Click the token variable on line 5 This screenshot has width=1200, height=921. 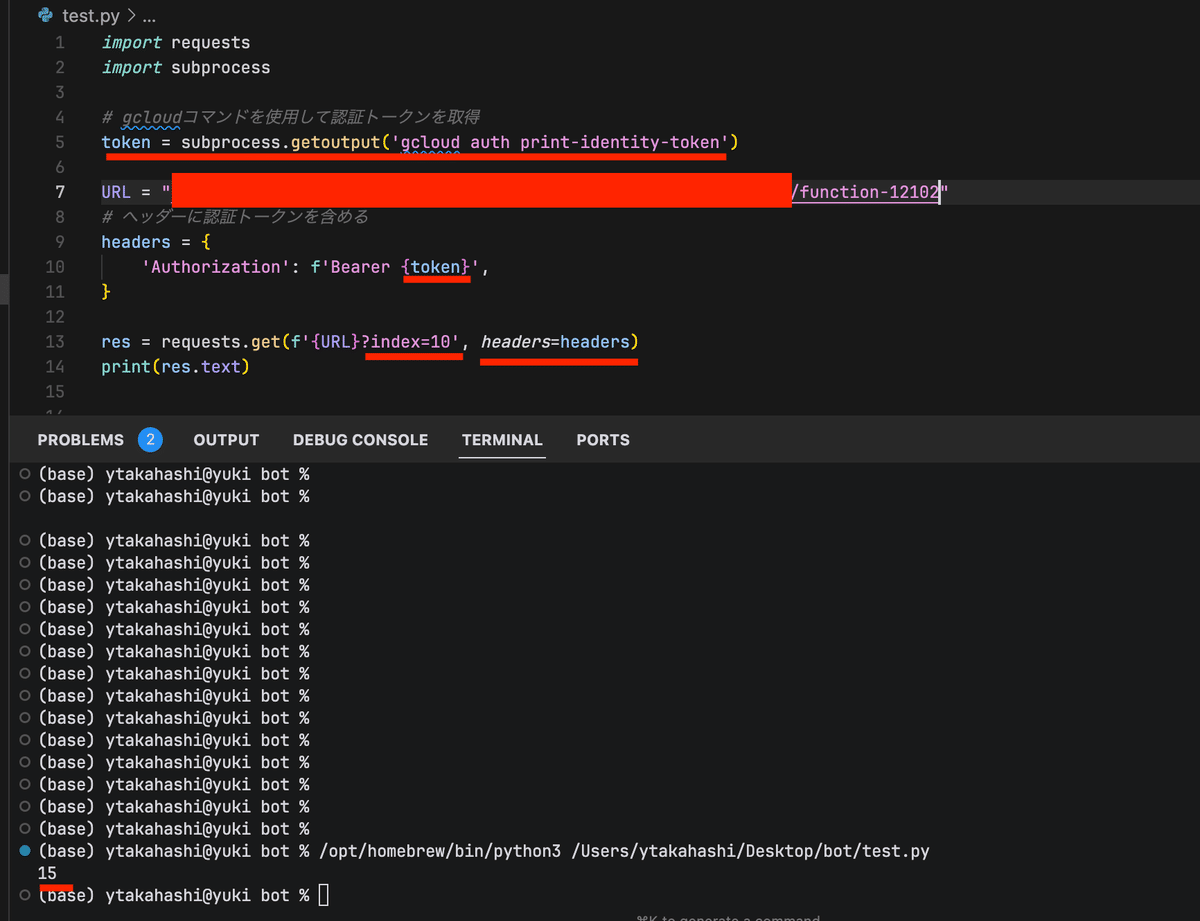point(125,141)
